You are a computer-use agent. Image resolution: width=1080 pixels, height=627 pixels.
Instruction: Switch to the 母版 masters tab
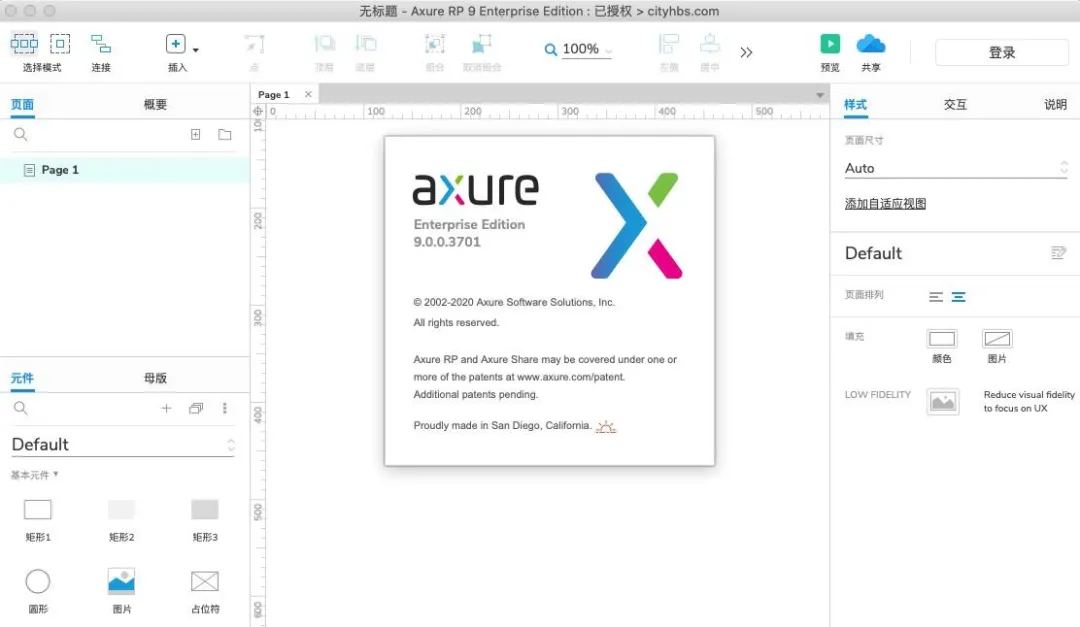tap(155, 378)
